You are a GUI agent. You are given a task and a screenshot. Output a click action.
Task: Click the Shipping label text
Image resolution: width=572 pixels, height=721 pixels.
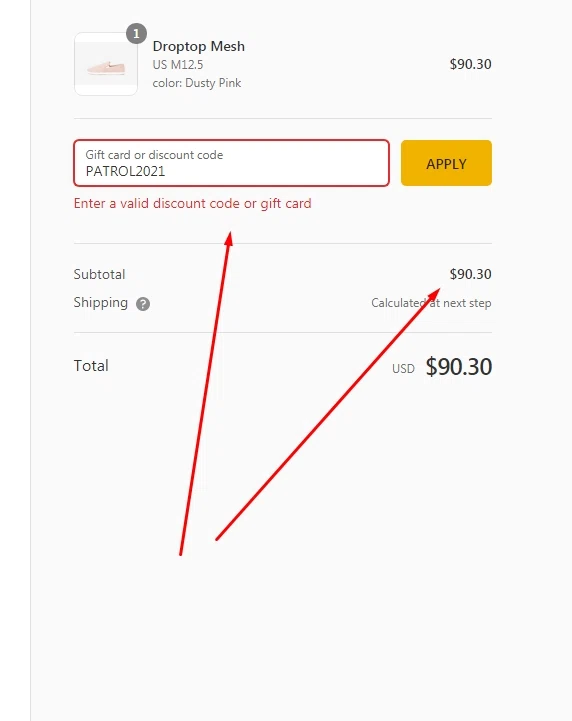(101, 303)
